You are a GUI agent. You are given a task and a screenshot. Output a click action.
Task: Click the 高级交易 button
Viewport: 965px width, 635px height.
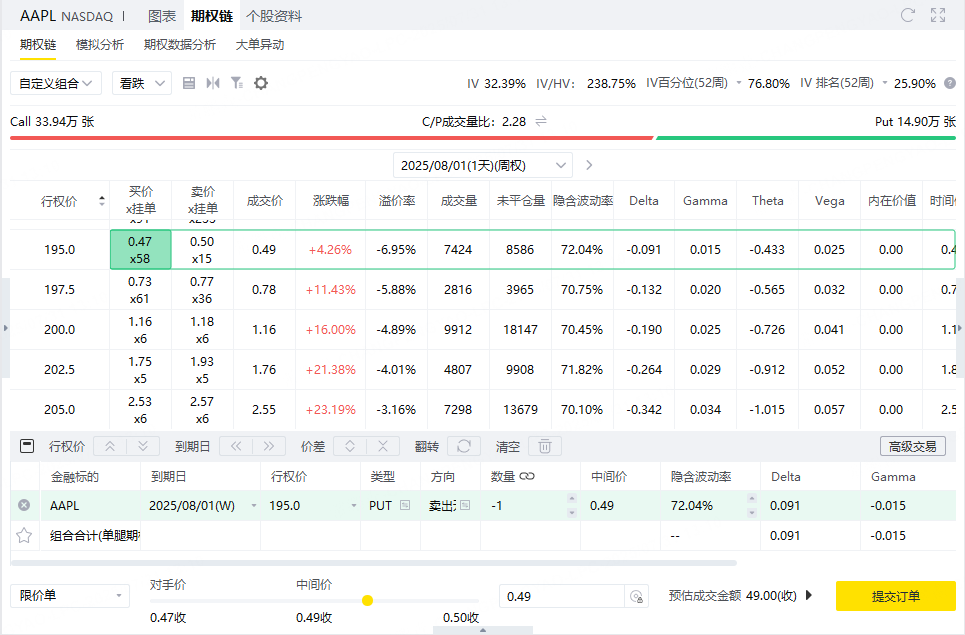pos(912,446)
